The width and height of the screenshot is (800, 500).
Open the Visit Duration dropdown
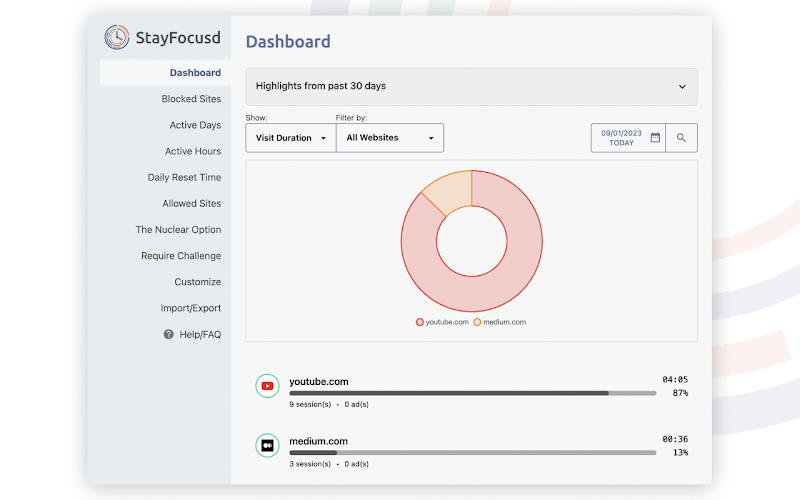click(x=291, y=138)
